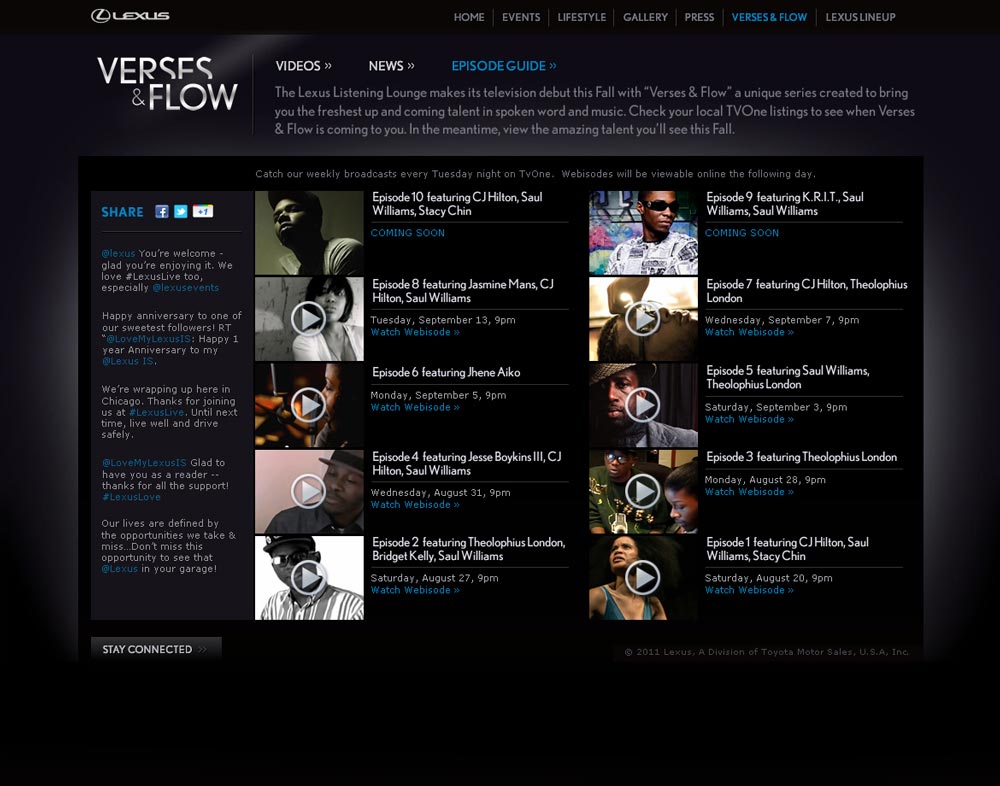Click @LoveMyLexusIS starting 'Glad to have' tweet

click(x=144, y=463)
